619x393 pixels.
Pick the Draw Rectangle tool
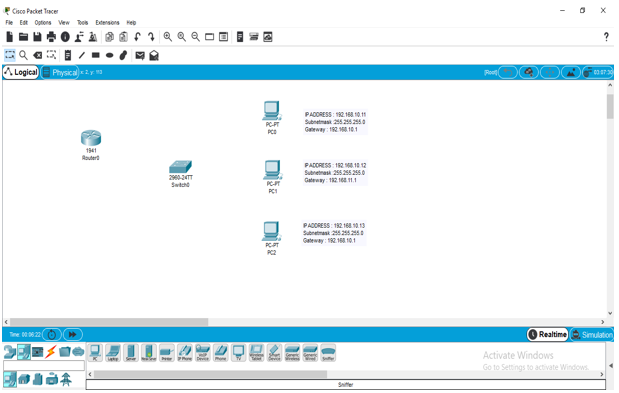96,55
